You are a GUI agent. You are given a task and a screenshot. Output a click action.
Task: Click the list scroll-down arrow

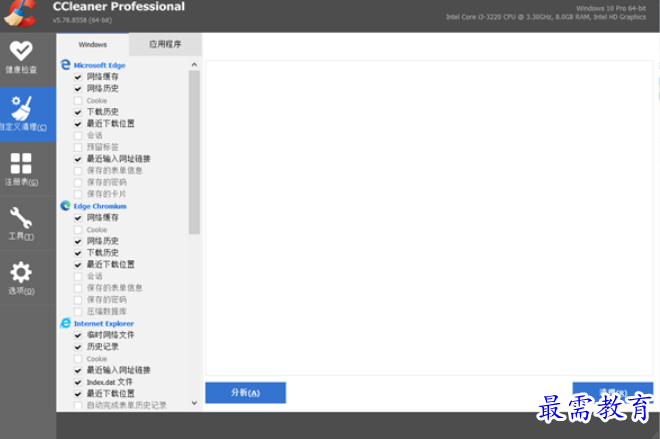(194, 403)
